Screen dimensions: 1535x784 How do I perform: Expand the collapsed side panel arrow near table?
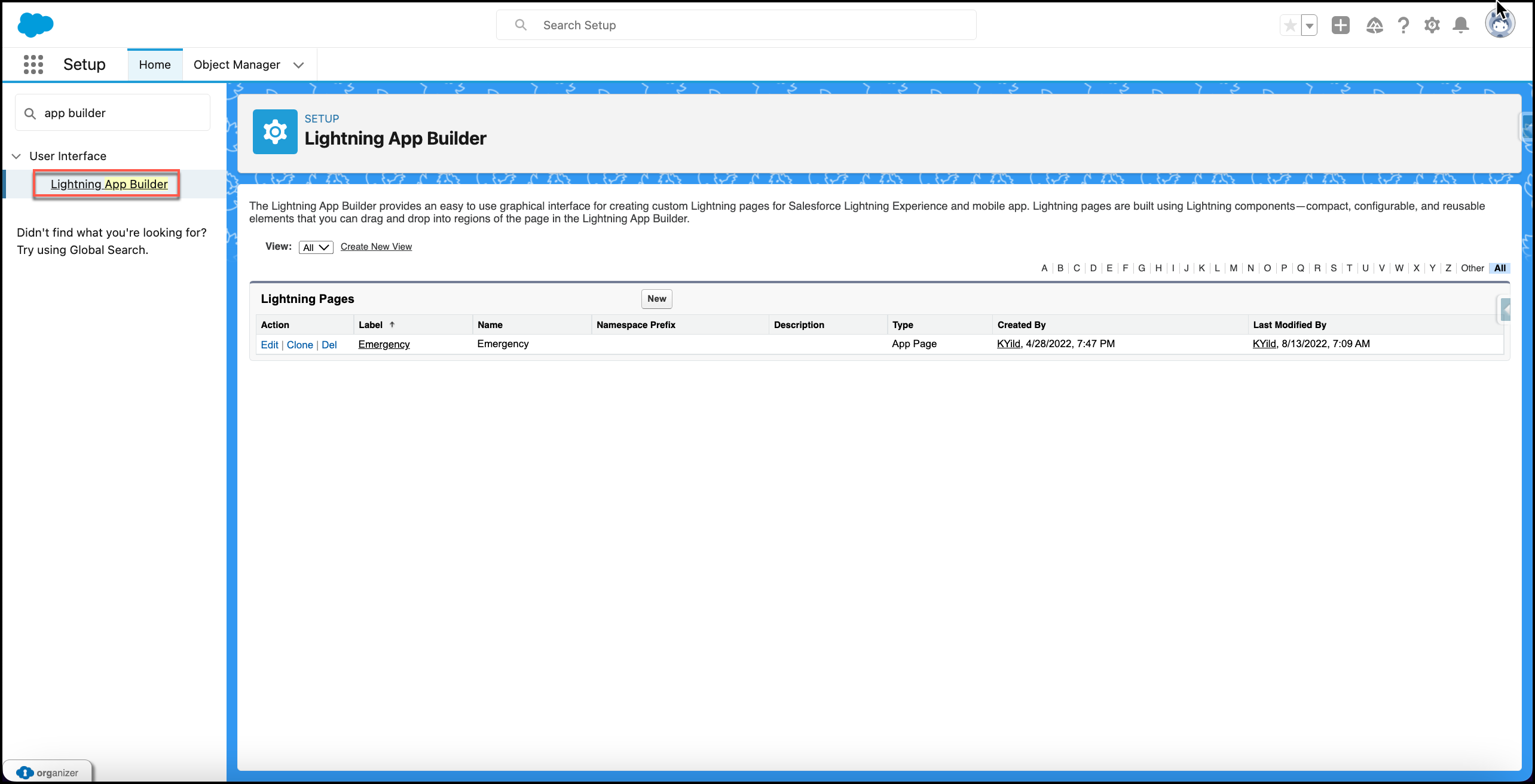[x=1505, y=310]
